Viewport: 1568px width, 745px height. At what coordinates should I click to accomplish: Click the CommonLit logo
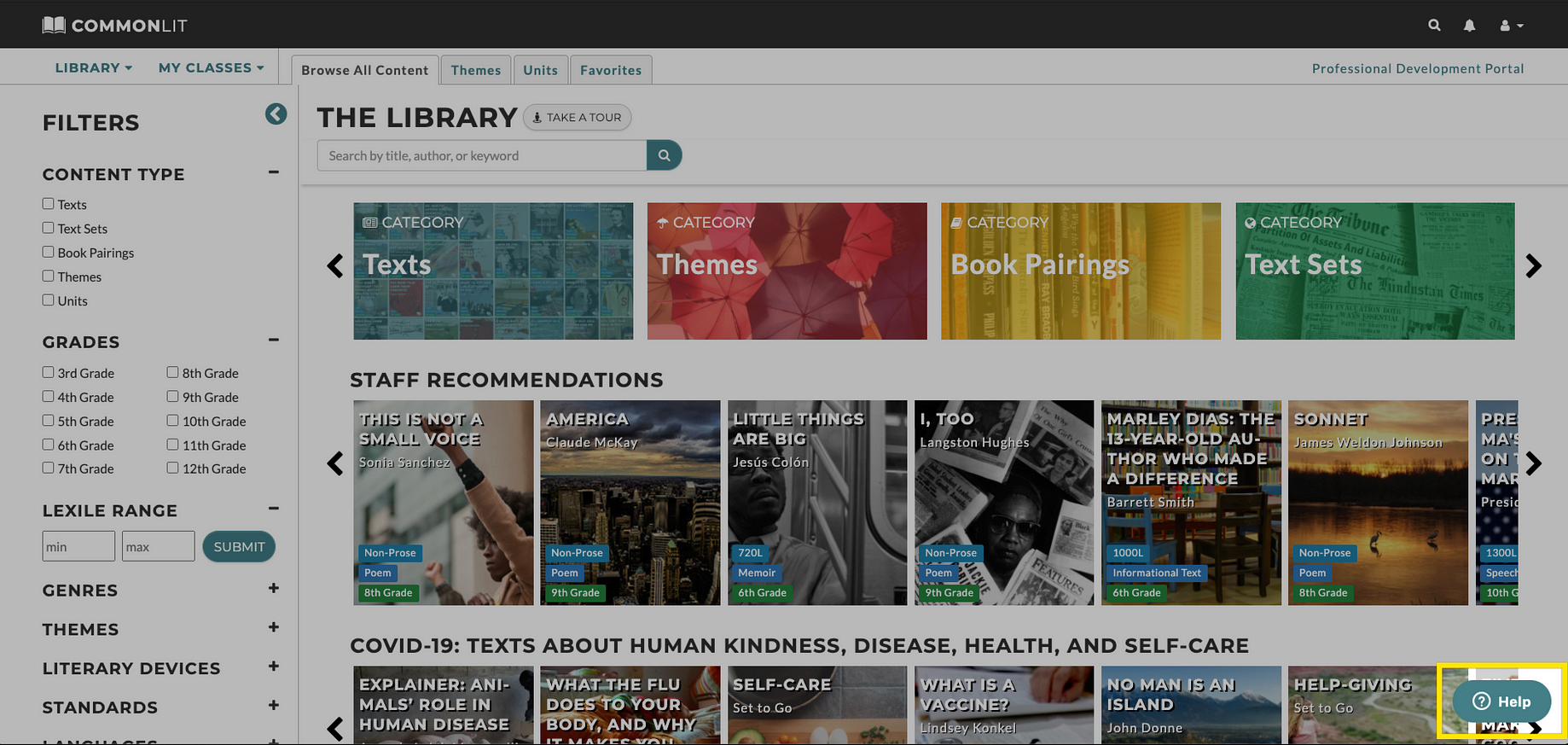[114, 25]
